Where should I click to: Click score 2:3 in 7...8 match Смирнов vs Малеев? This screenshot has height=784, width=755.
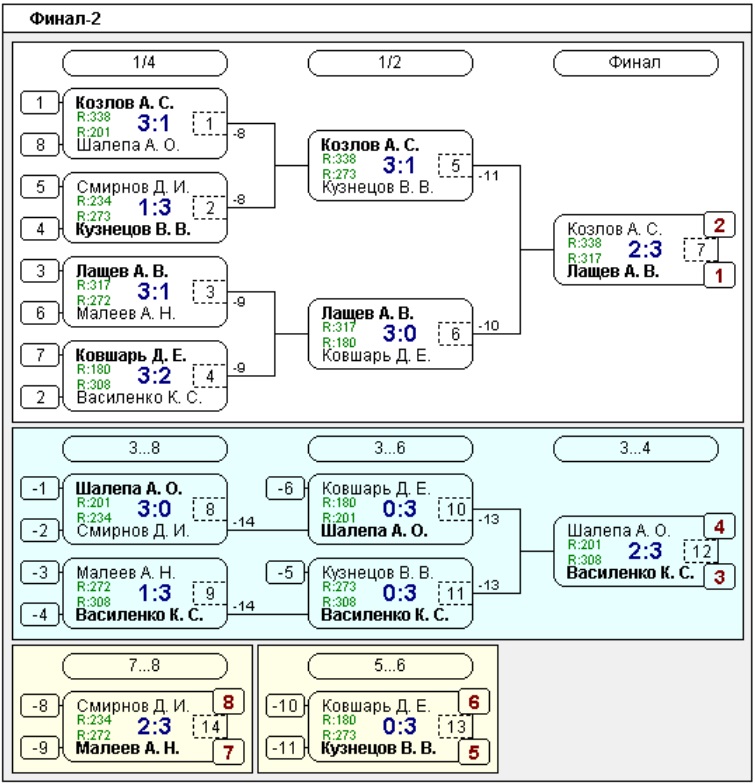pos(154,726)
